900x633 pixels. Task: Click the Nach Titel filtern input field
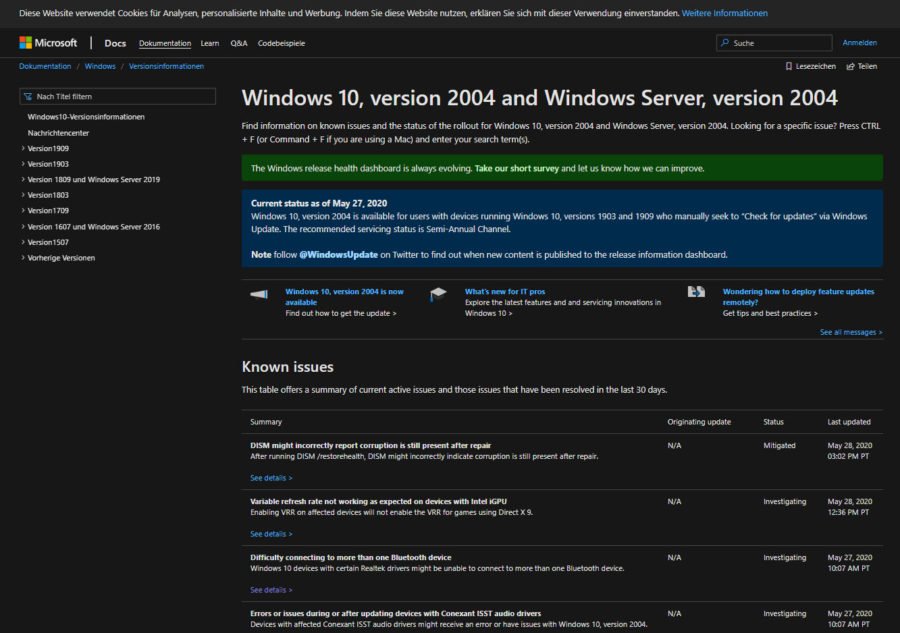[118, 94]
